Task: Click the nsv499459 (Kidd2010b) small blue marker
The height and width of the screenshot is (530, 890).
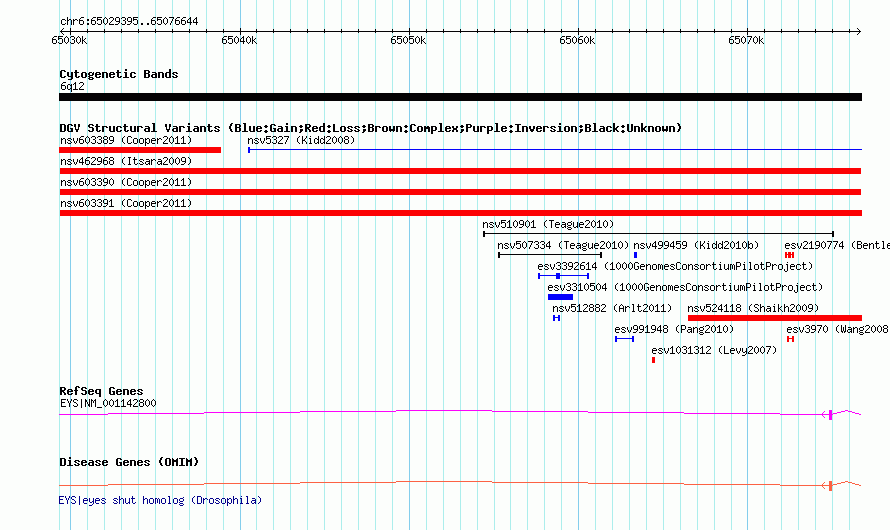Action: pos(635,255)
